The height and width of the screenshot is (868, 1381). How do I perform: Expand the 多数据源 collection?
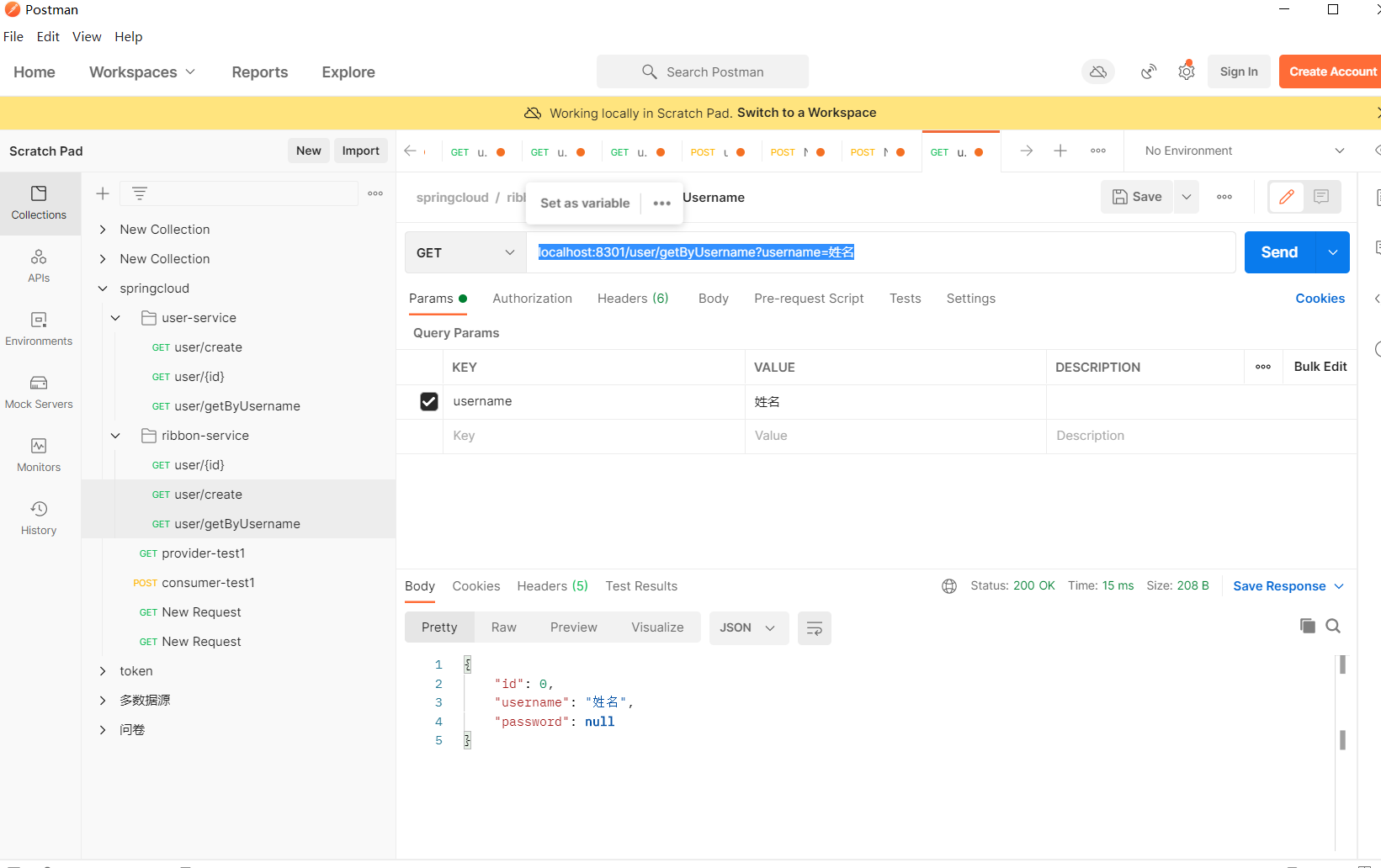coord(103,701)
